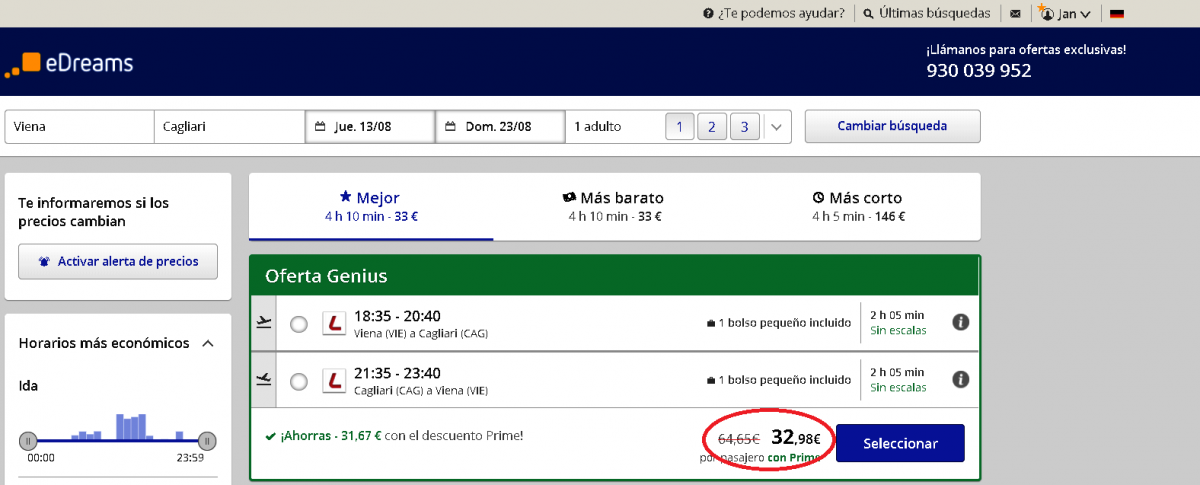Click info icon for the 18:35 outbound flight
Image resolution: width=1200 pixels, height=485 pixels.
960,323
